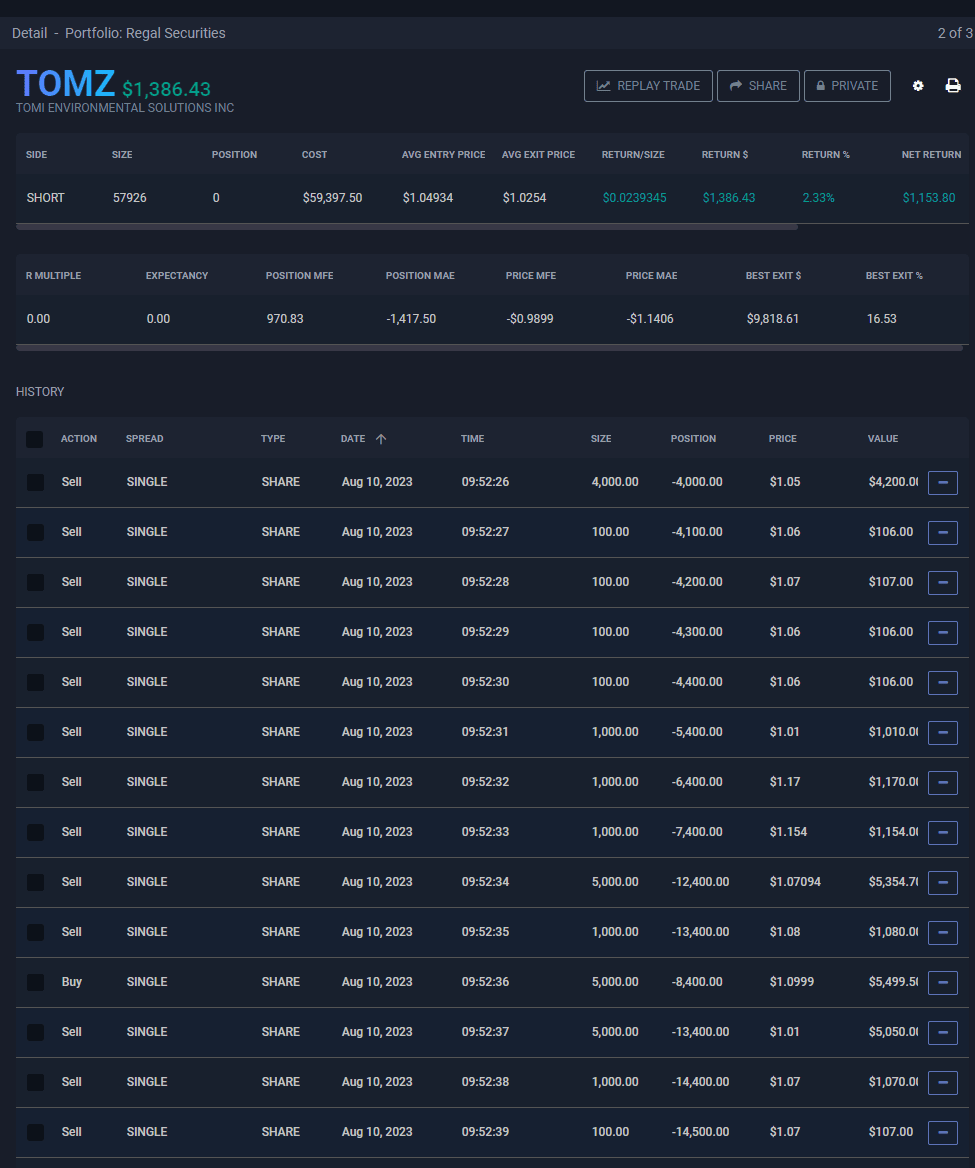Sort history by Time column
This screenshot has height=1168, width=975.
472,439
